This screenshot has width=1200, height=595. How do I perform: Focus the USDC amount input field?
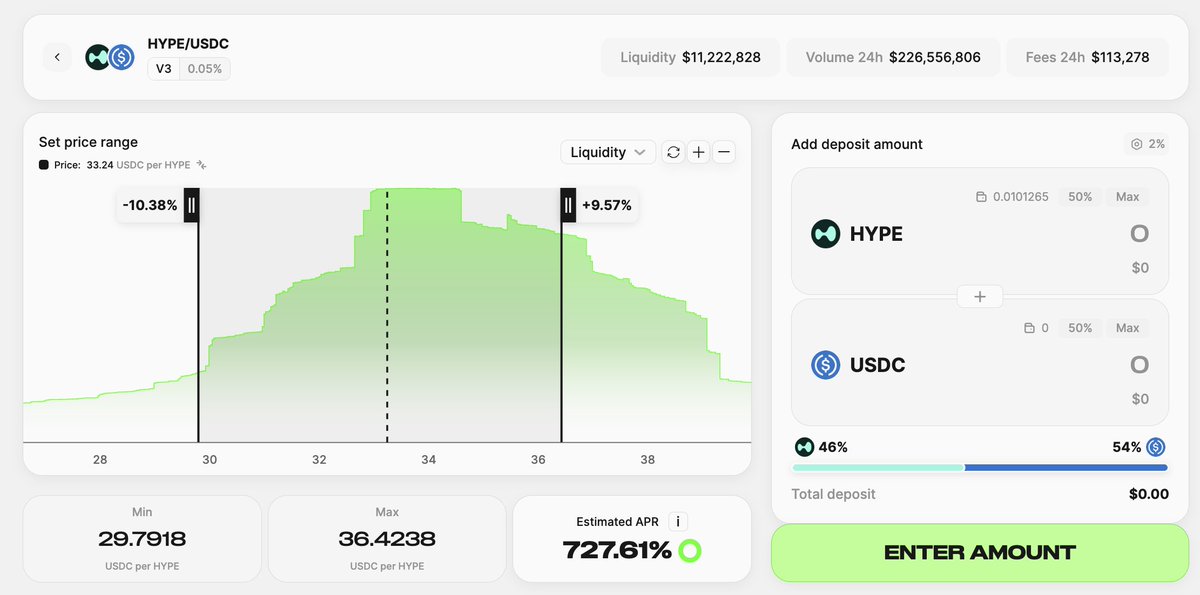(x=1139, y=365)
